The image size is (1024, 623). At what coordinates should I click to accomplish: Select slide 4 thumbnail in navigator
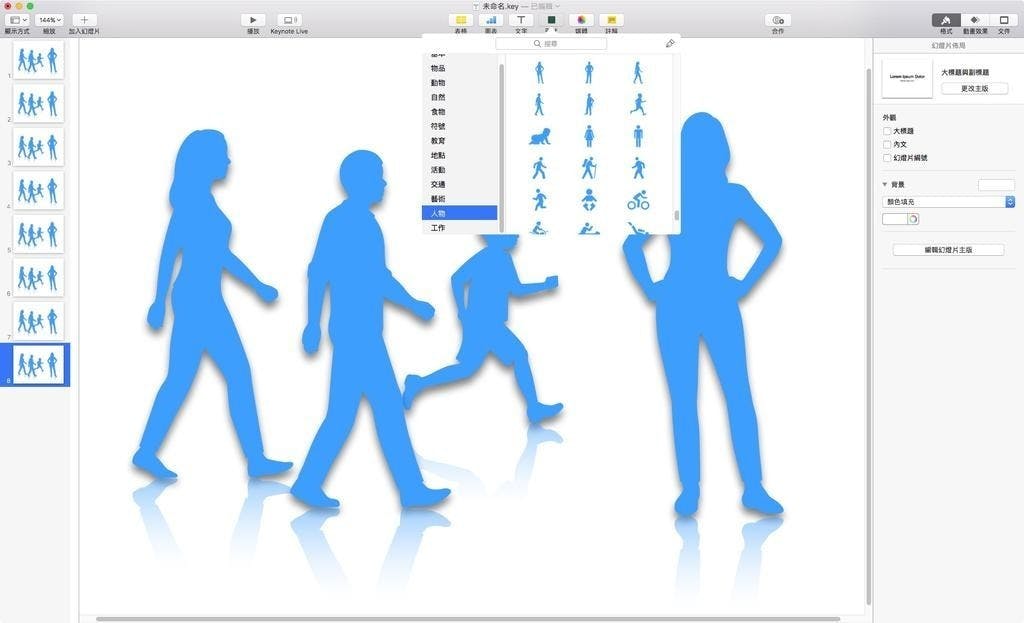coord(39,191)
